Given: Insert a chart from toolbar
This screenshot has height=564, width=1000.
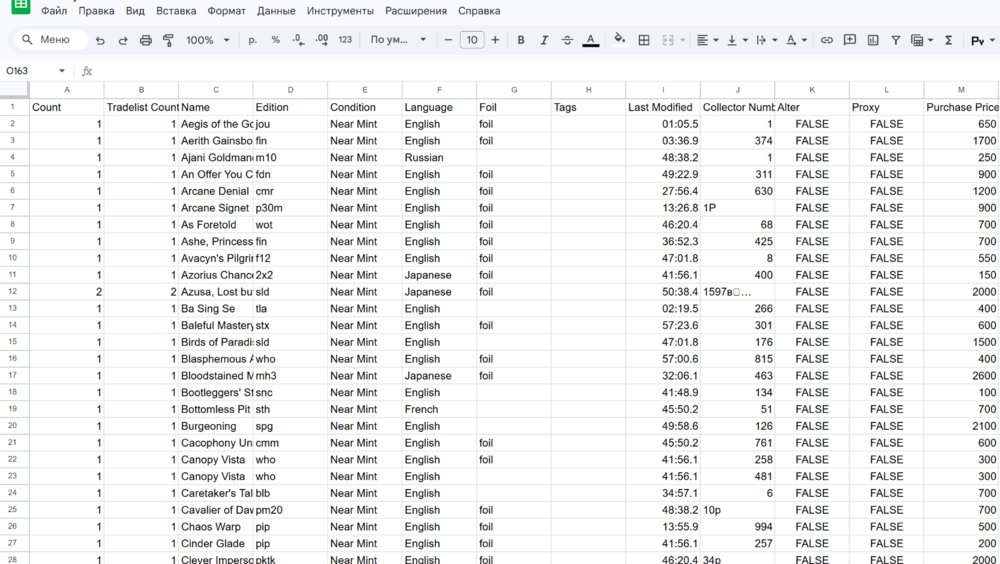Looking at the screenshot, I should [x=873, y=40].
